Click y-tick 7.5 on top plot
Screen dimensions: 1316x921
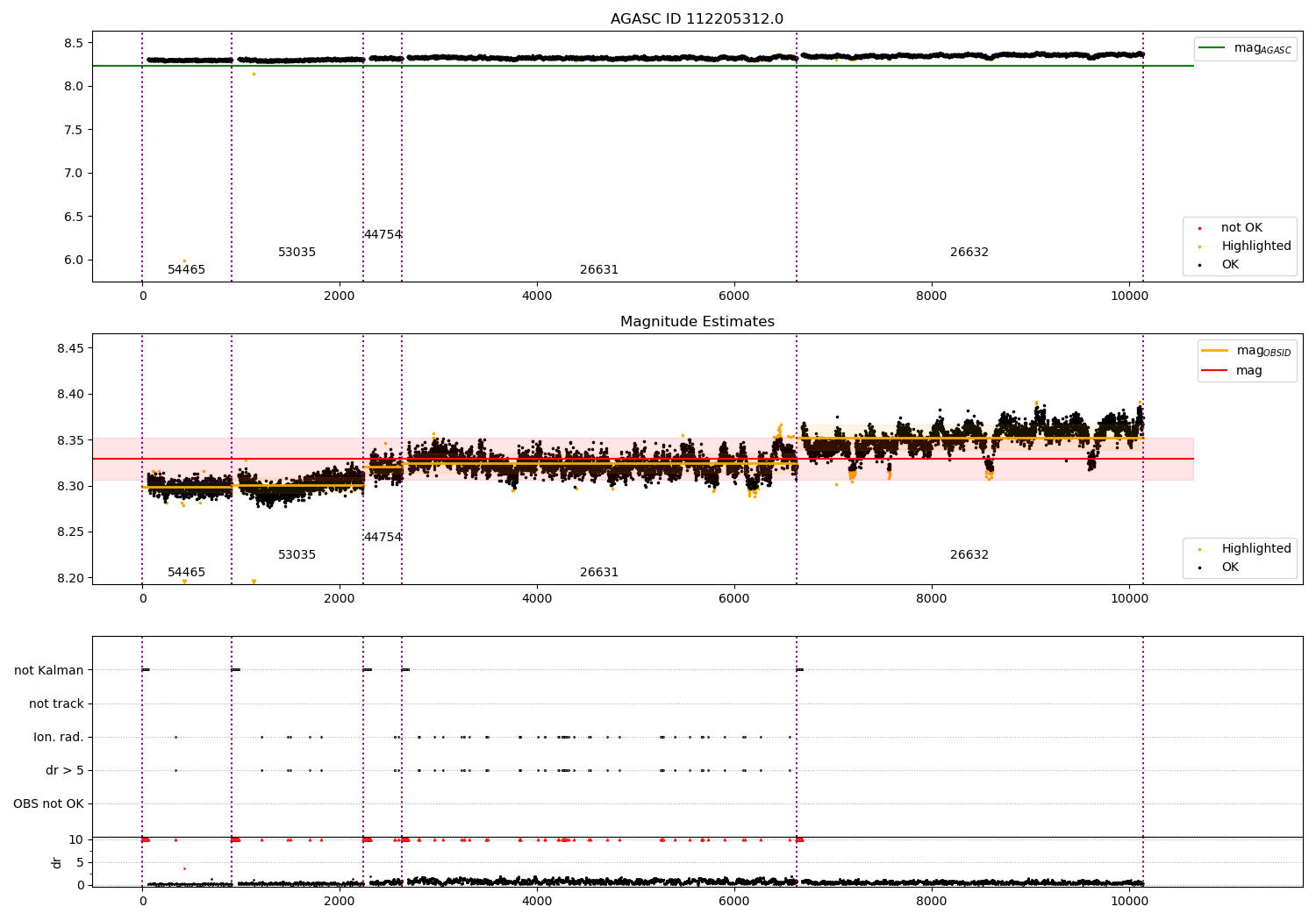(x=74, y=130)
